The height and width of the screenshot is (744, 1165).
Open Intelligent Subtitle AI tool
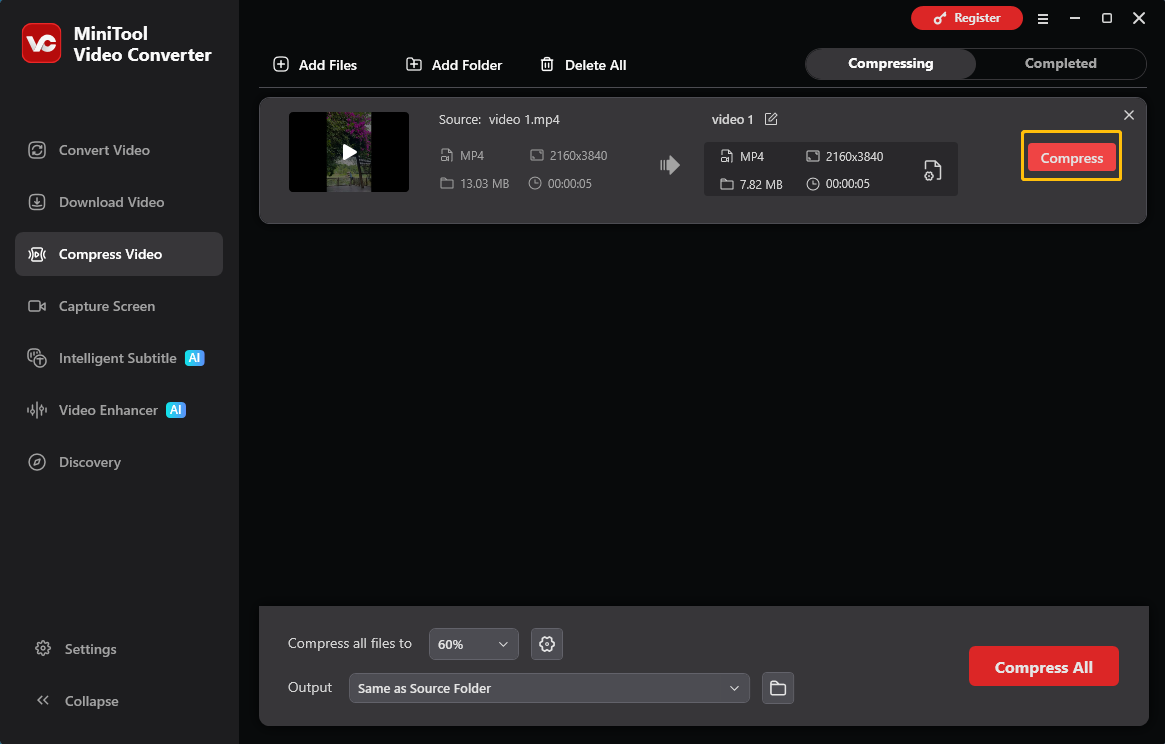tap(119, 358)
